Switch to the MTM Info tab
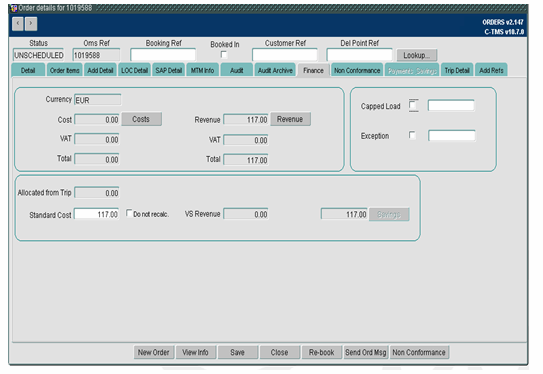This screenshot has height=374, width=543. coord(203,70)
